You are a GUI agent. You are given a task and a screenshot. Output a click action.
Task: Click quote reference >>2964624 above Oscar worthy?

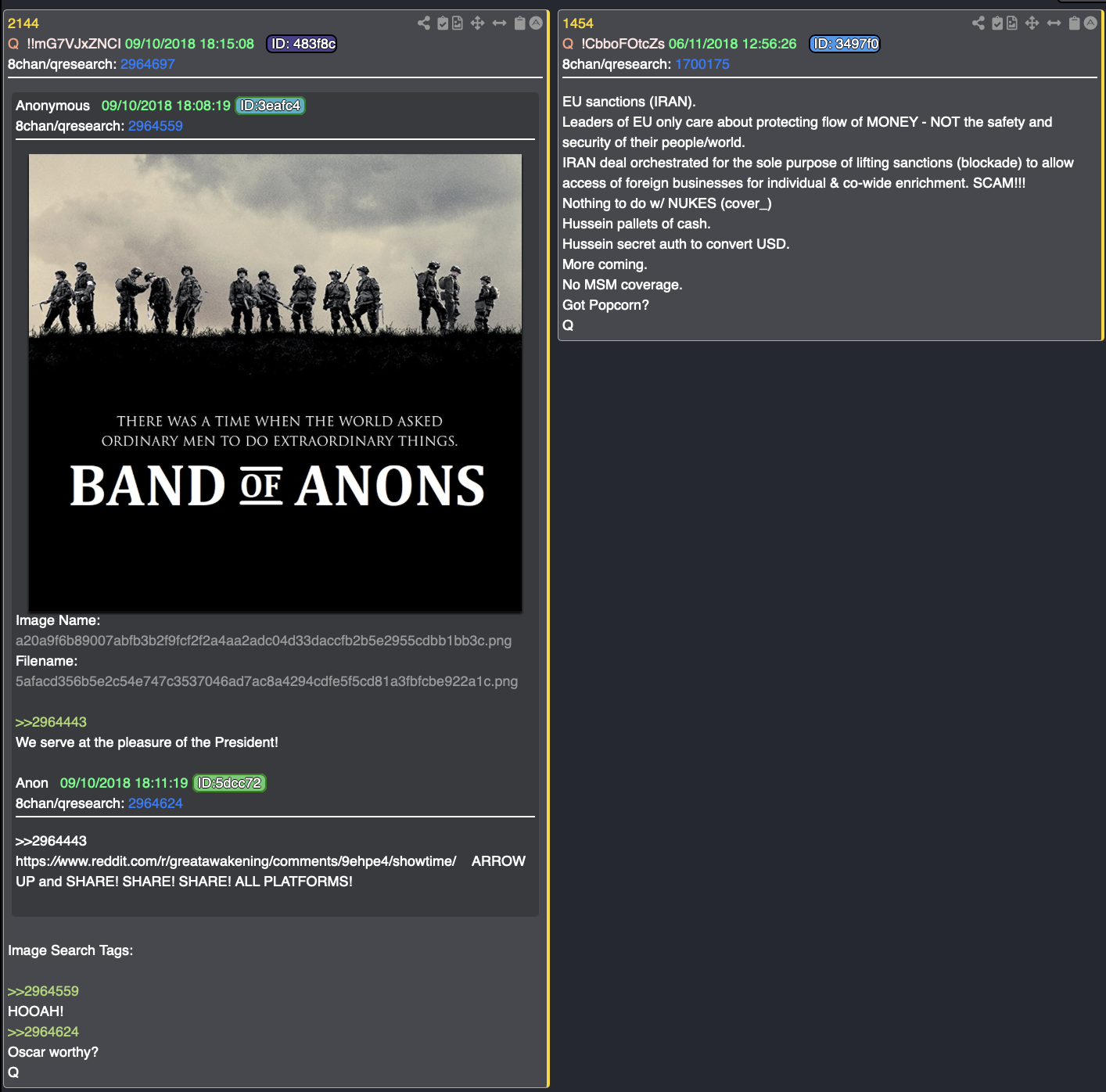(43, 1032)
